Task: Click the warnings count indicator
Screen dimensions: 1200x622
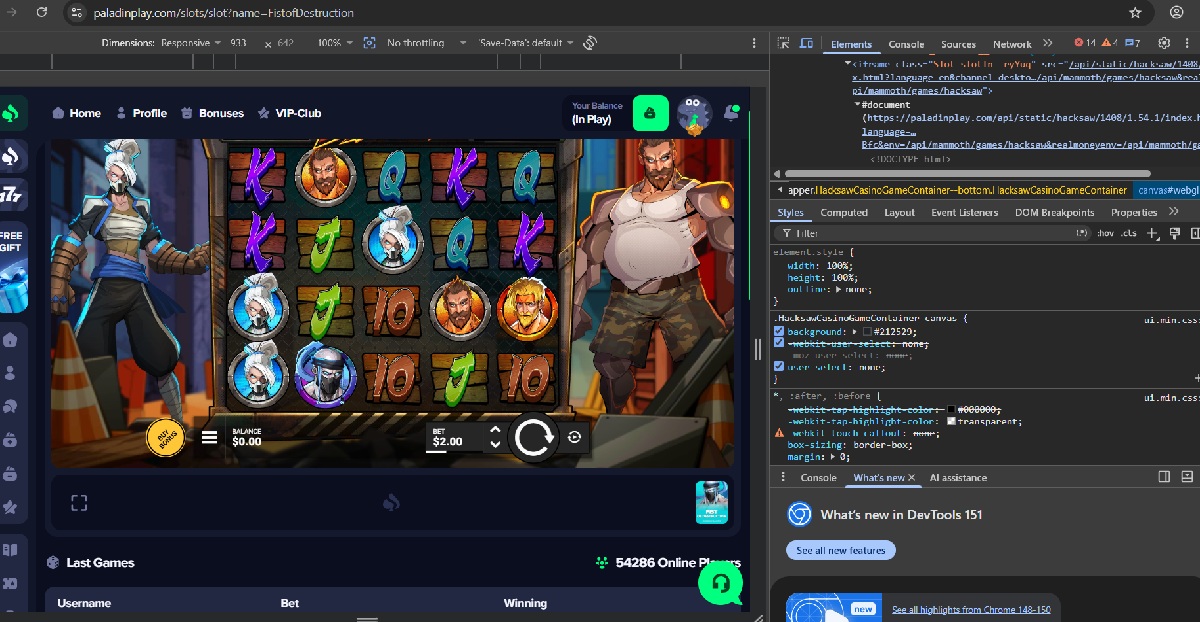Action: [1109, 43]
